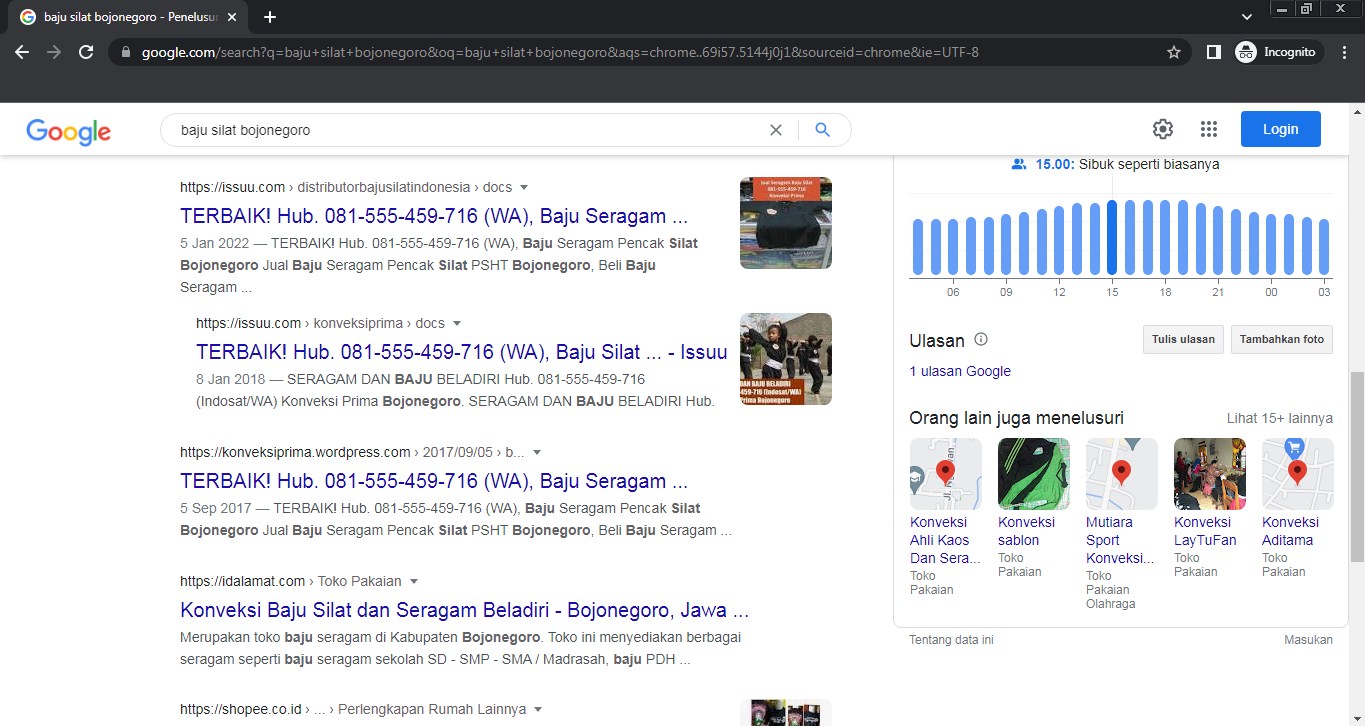Open a new browser tab
Image resolution: width=1365 pixels, height=726 pixels.
pyautogui.click(x=269, y=17)
